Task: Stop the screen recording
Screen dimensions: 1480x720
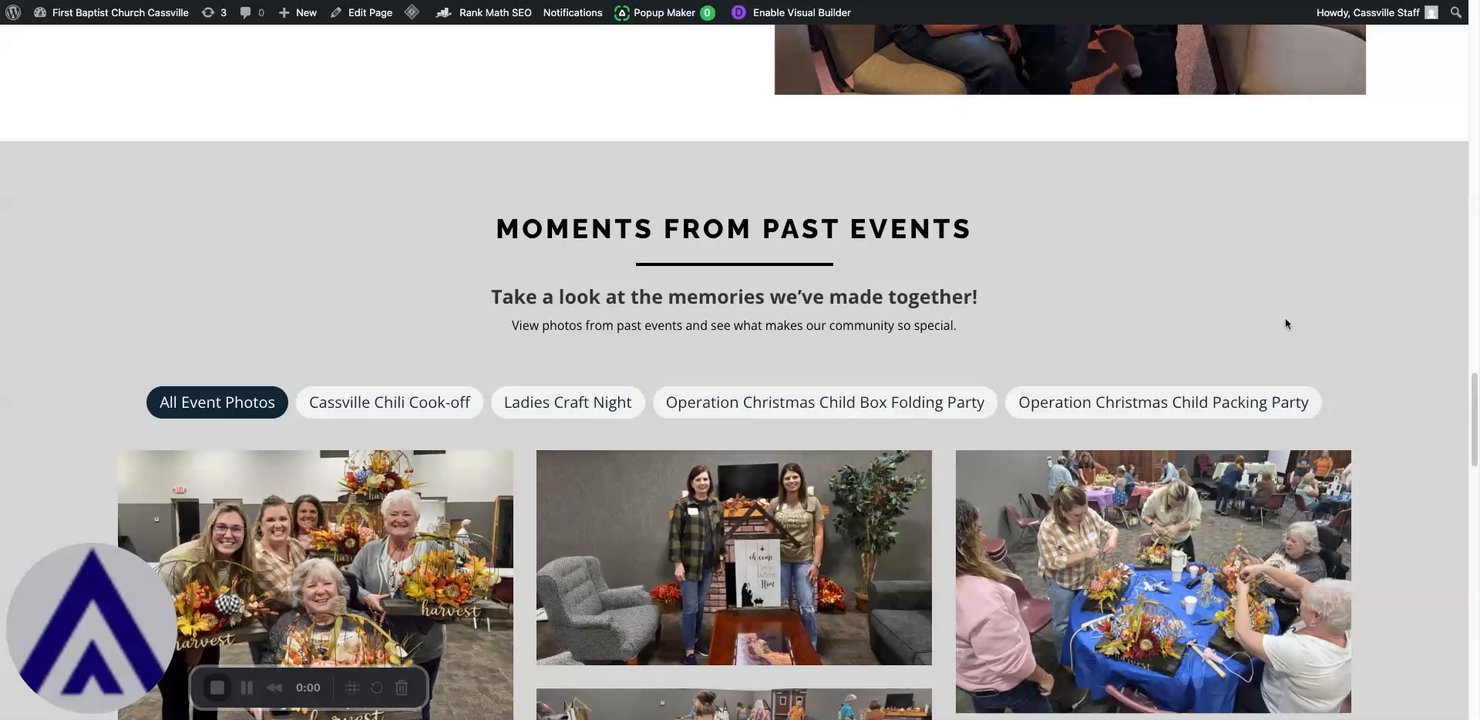Action: (217, 688)
